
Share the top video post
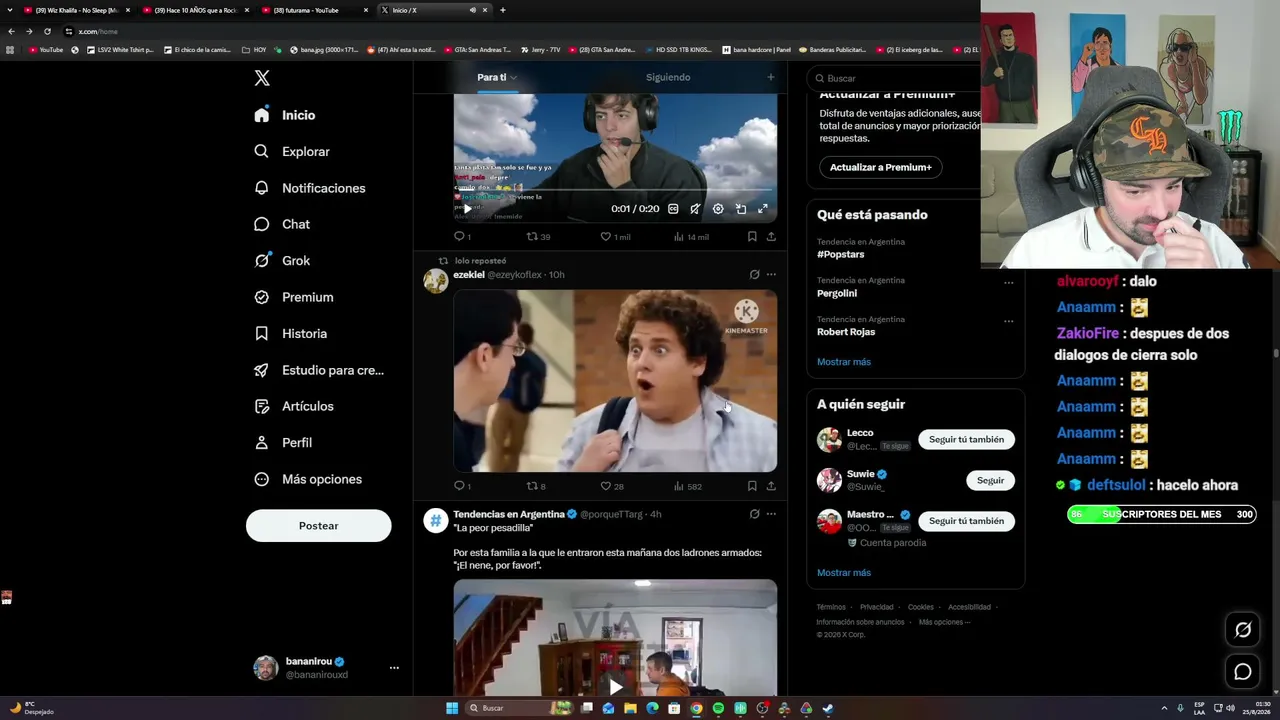click(x=771, y=237)
